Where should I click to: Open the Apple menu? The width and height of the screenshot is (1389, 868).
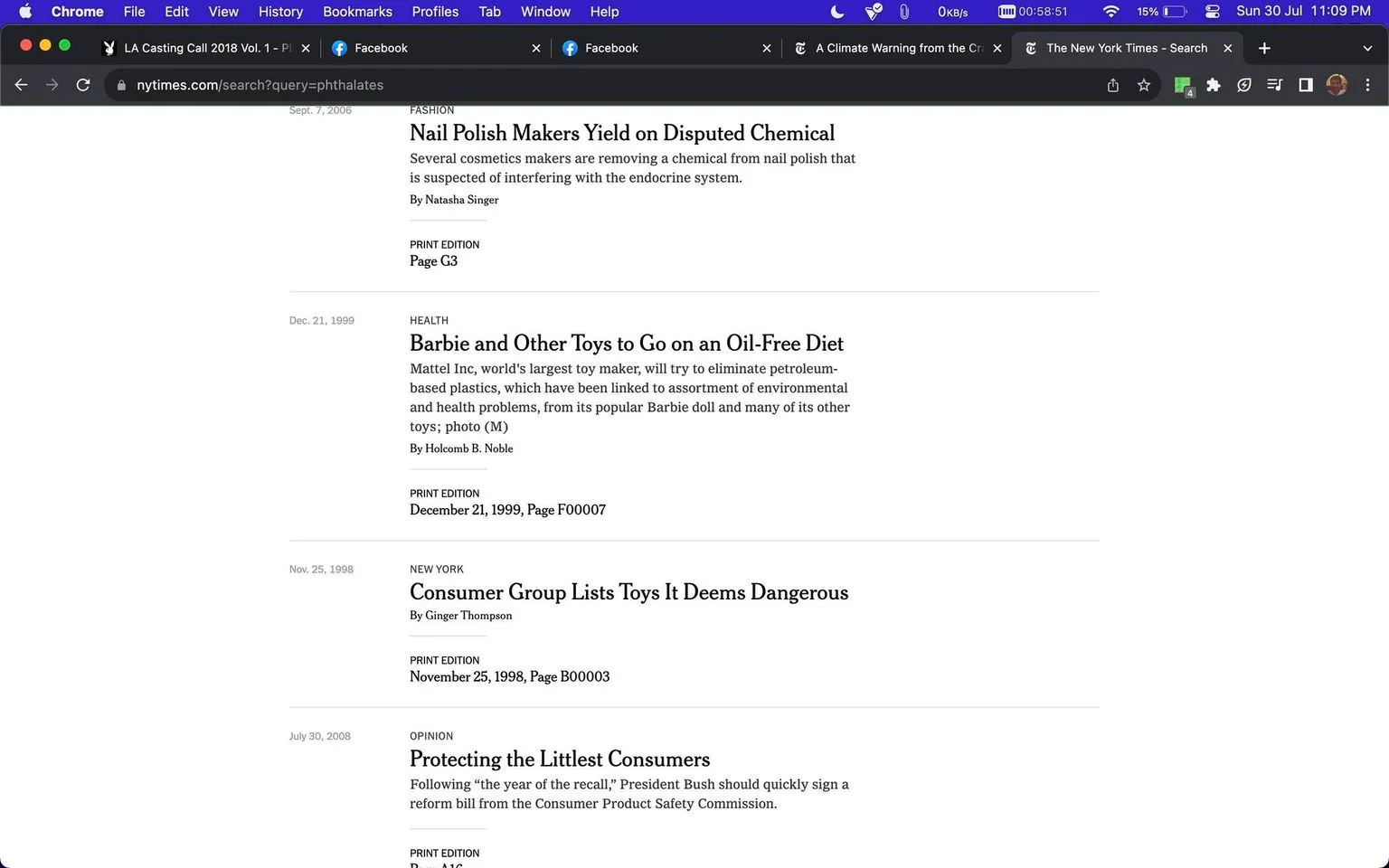(x=25, y=12)
